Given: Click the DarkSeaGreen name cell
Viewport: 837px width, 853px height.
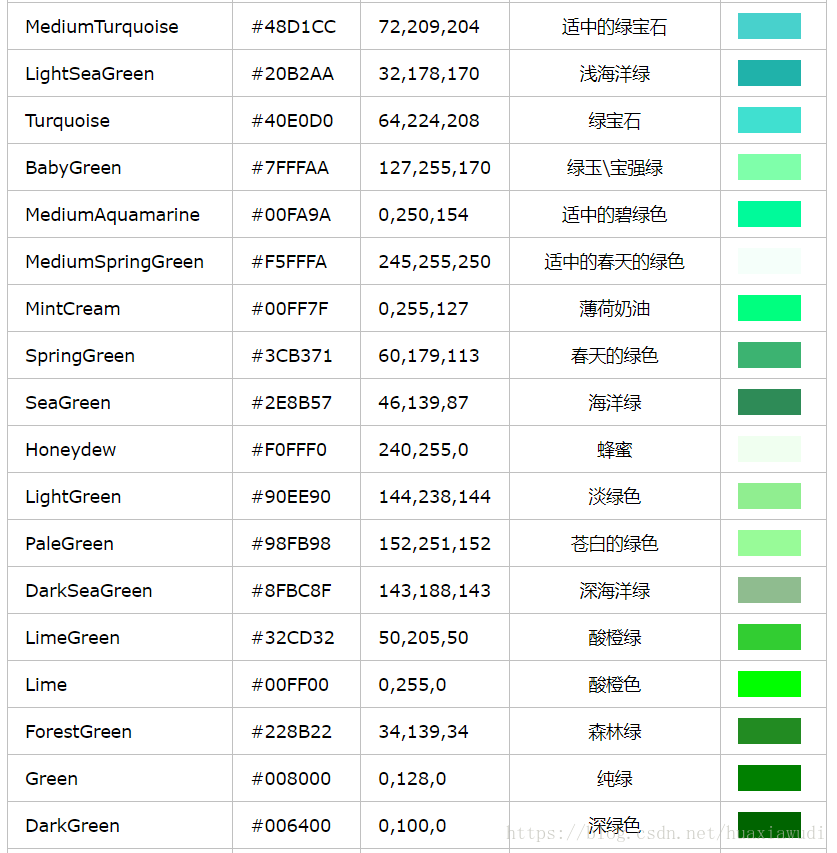Looking at the screenshot, I should click(120, 590).
